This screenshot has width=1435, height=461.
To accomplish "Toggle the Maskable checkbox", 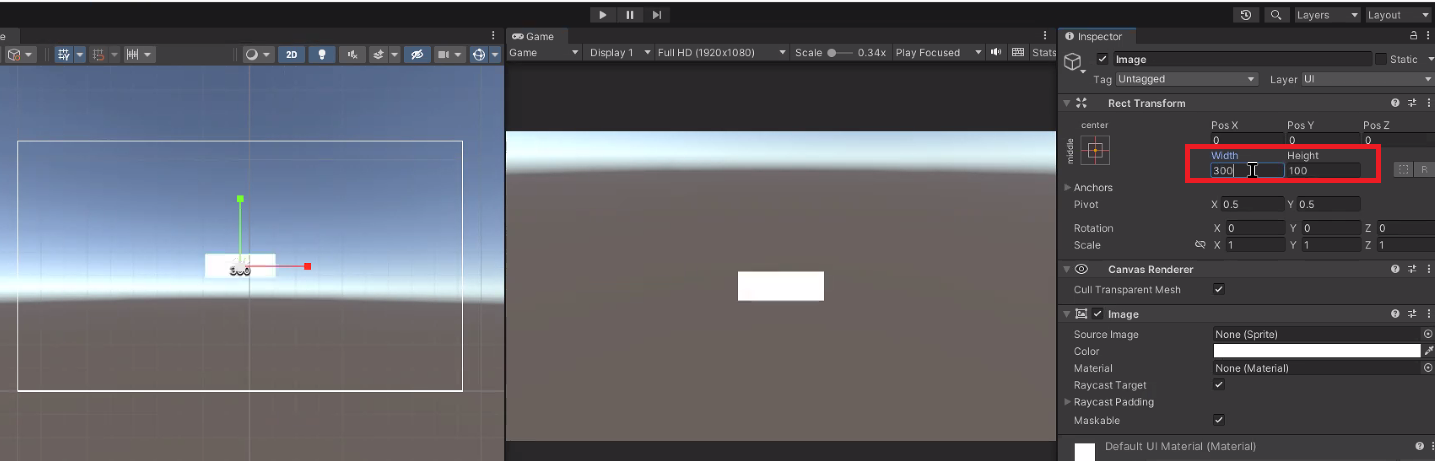I will pyautogui.click(x=1219, y=420).
